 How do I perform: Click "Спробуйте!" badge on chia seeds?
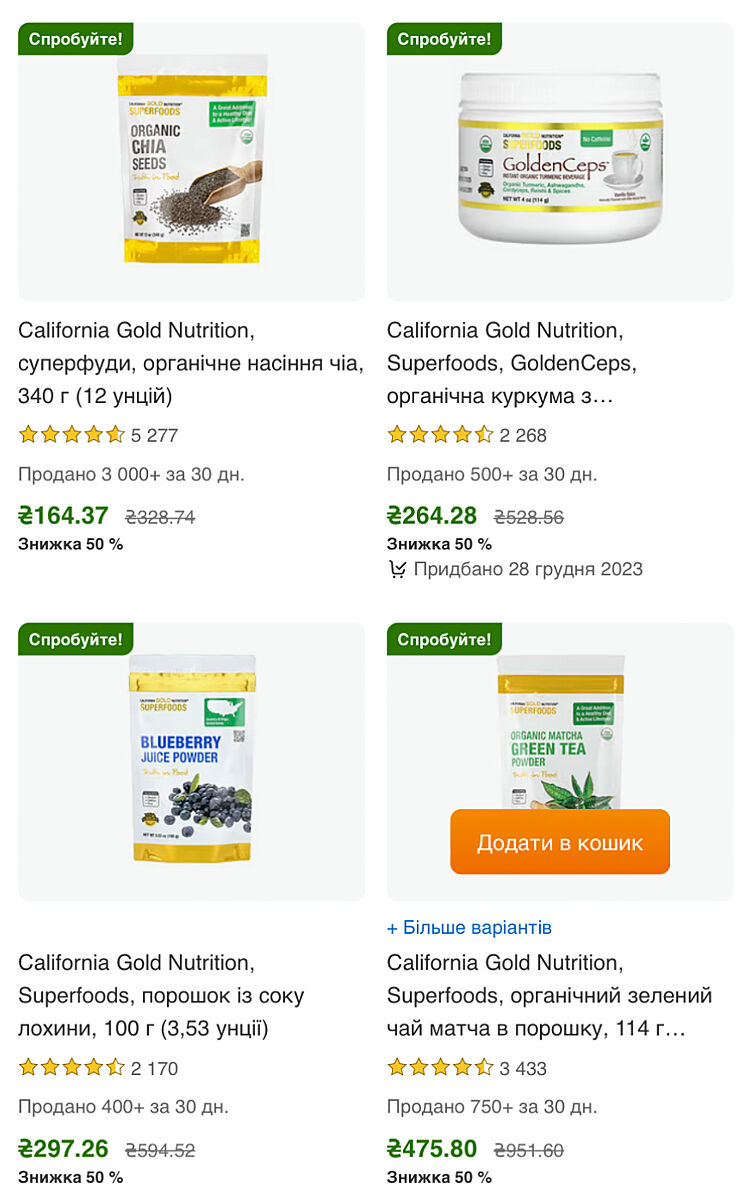pyautogui.click(x=76, y=40)
